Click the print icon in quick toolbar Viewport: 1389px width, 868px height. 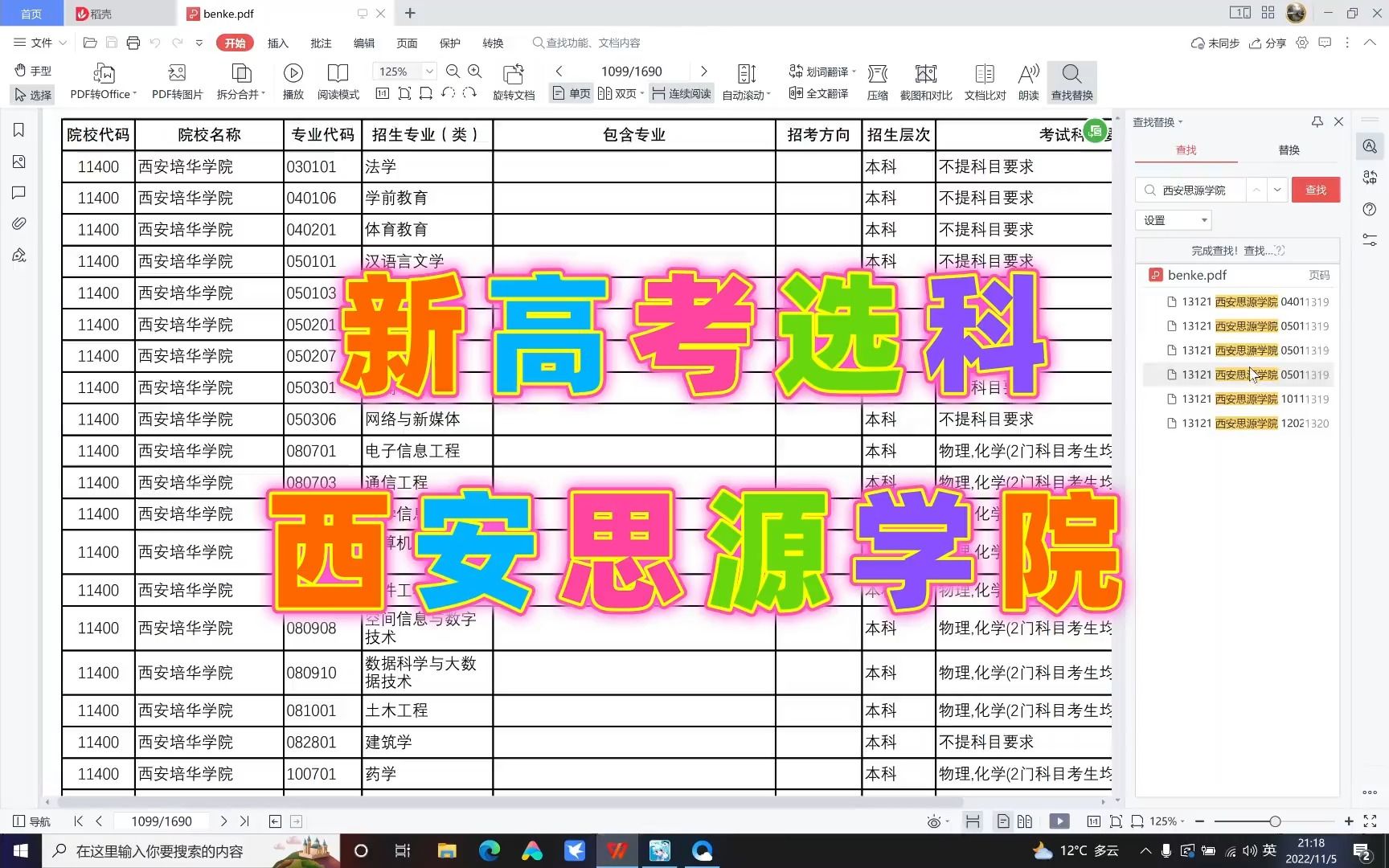coord(133,43)
